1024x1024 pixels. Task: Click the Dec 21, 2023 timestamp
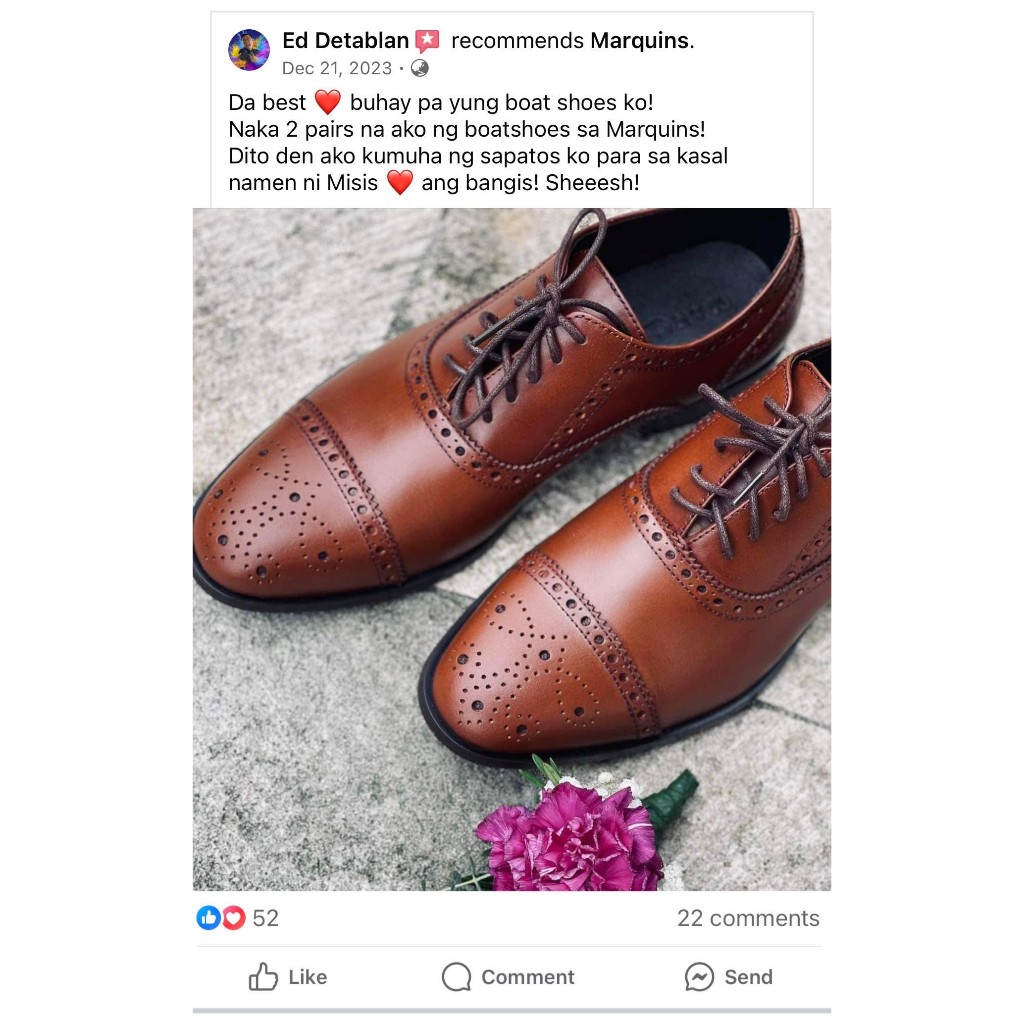pyautogui.click(x=336, y=68)
